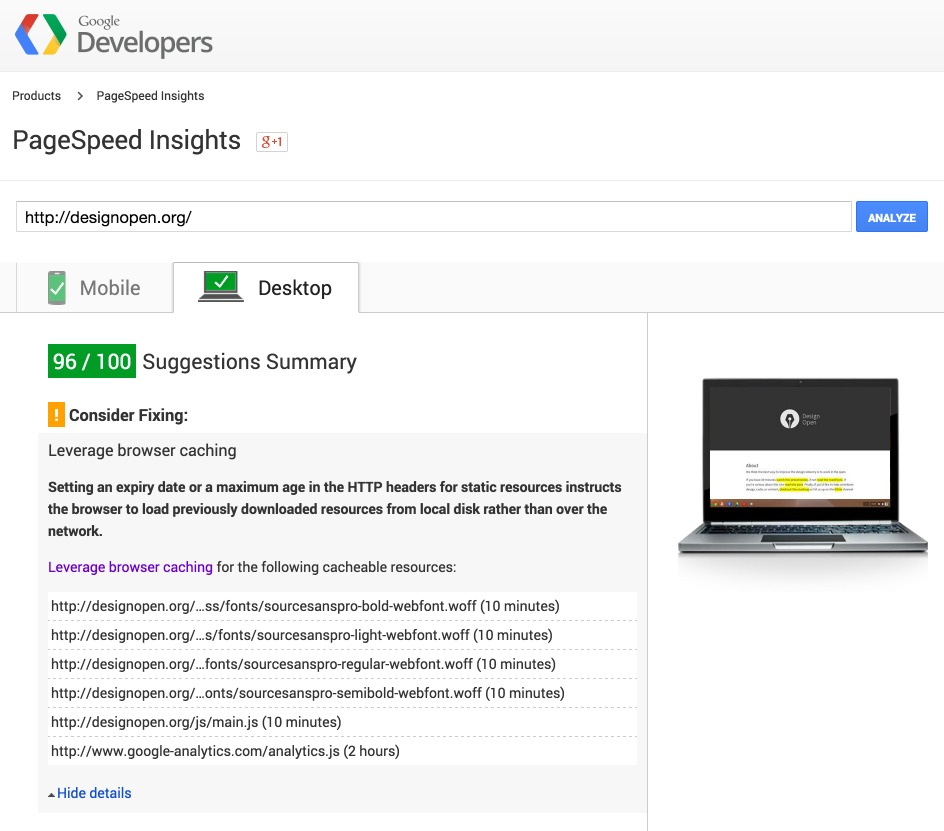944x831 pixels.
Task: Switch to the Mobile tab
Action: 95,288
